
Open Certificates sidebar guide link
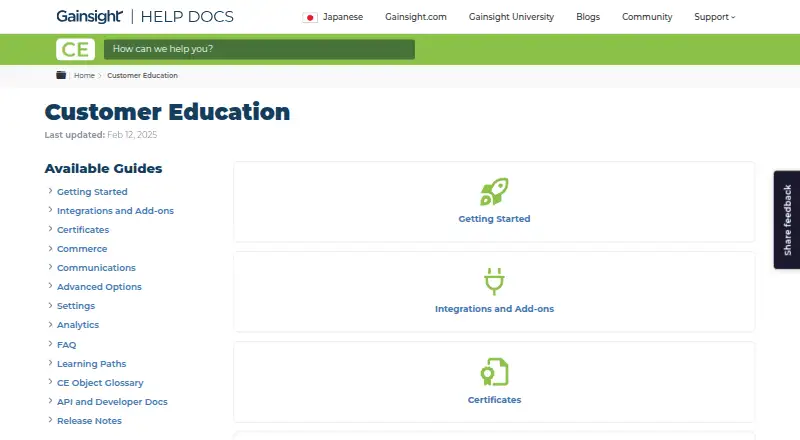pos(83,230)
